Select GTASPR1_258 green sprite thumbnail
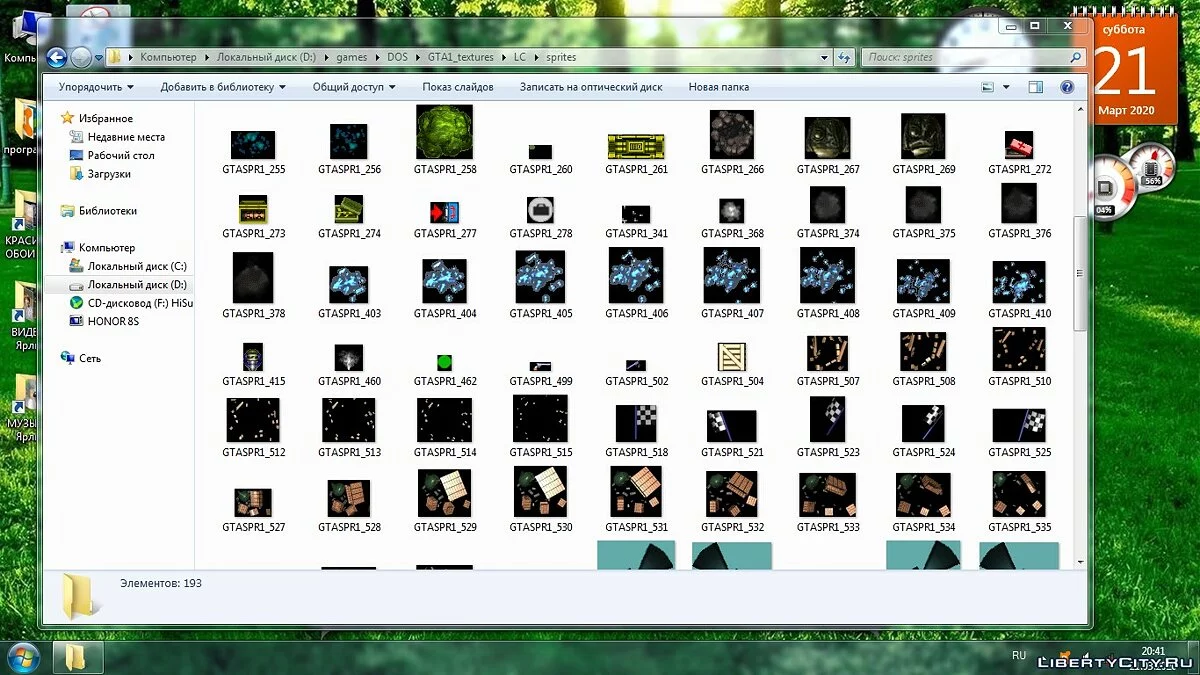This screenshot has height=675, width=1200. click(x=445, y=132)
